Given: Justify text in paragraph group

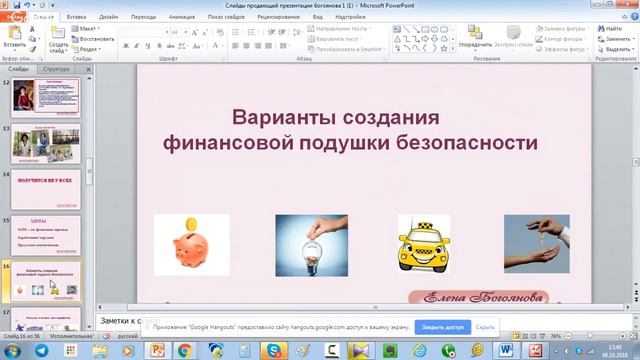Looking at the screenshot, I should click(268, 46).
